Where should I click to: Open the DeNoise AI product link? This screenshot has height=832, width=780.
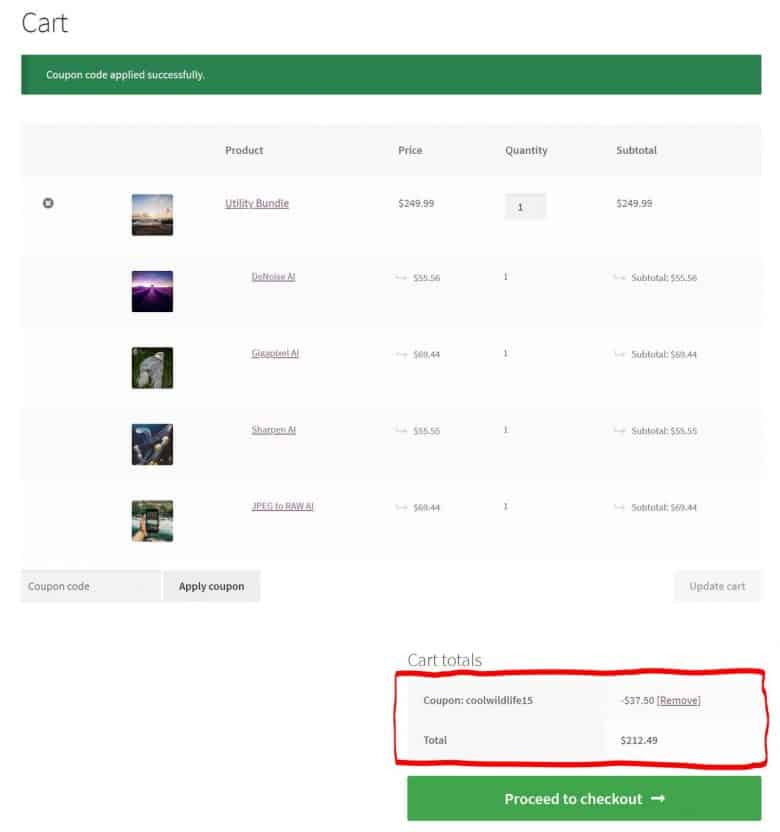273,277
